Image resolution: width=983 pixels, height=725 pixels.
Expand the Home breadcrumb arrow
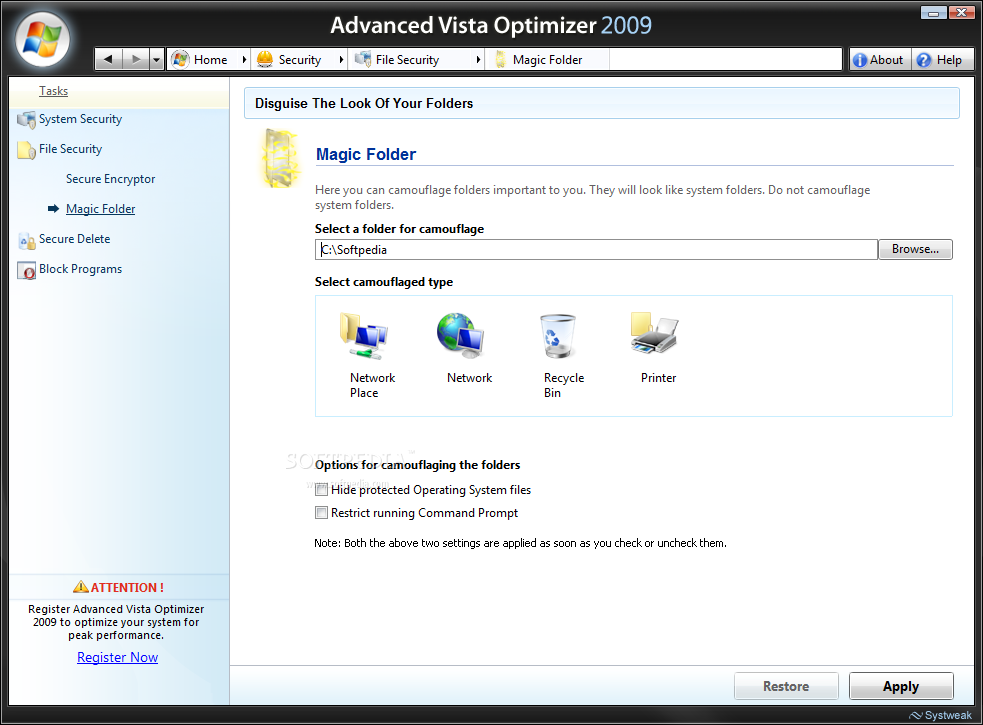244,60
